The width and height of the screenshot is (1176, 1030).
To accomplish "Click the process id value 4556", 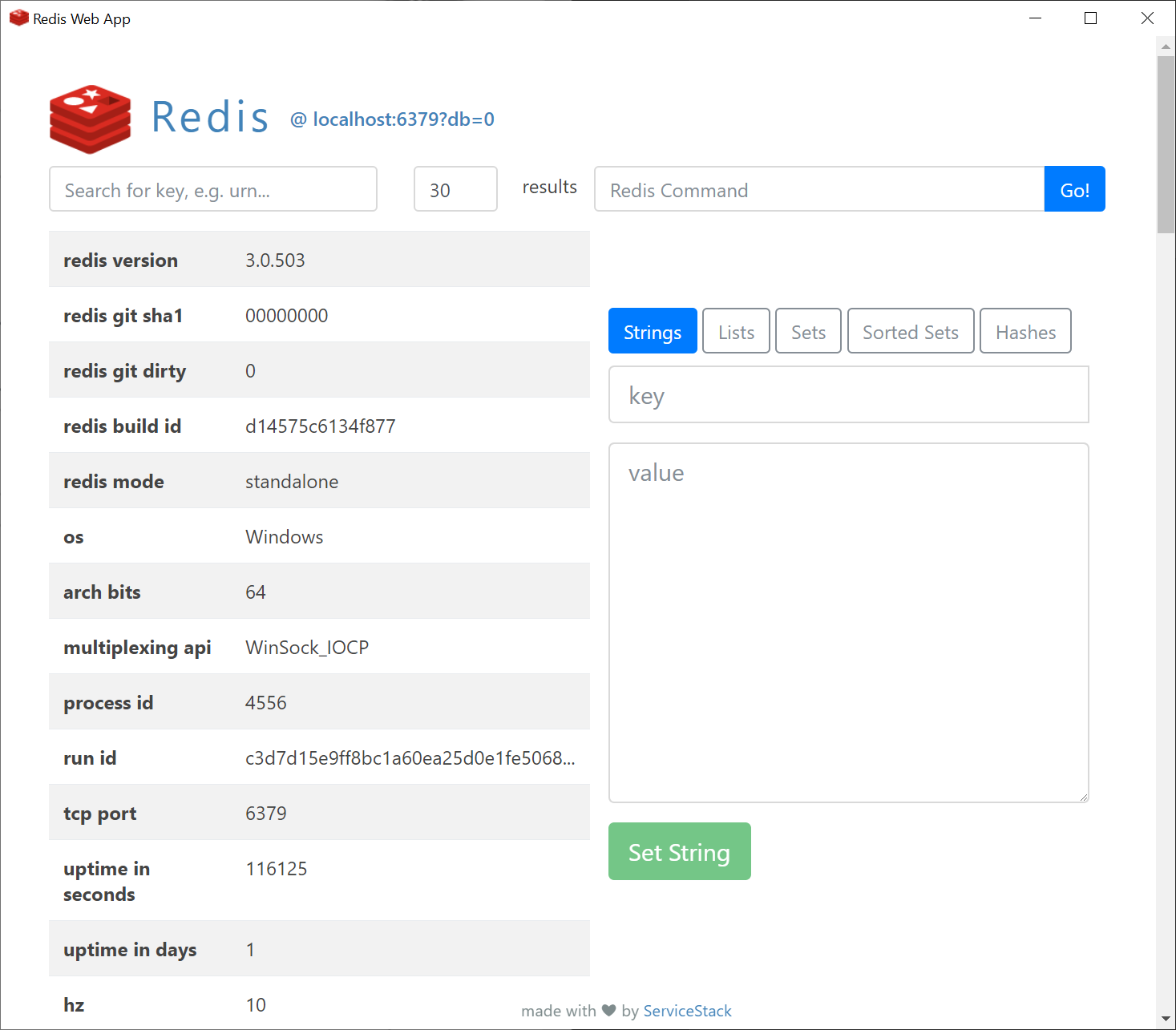I will tap(265, 703).
